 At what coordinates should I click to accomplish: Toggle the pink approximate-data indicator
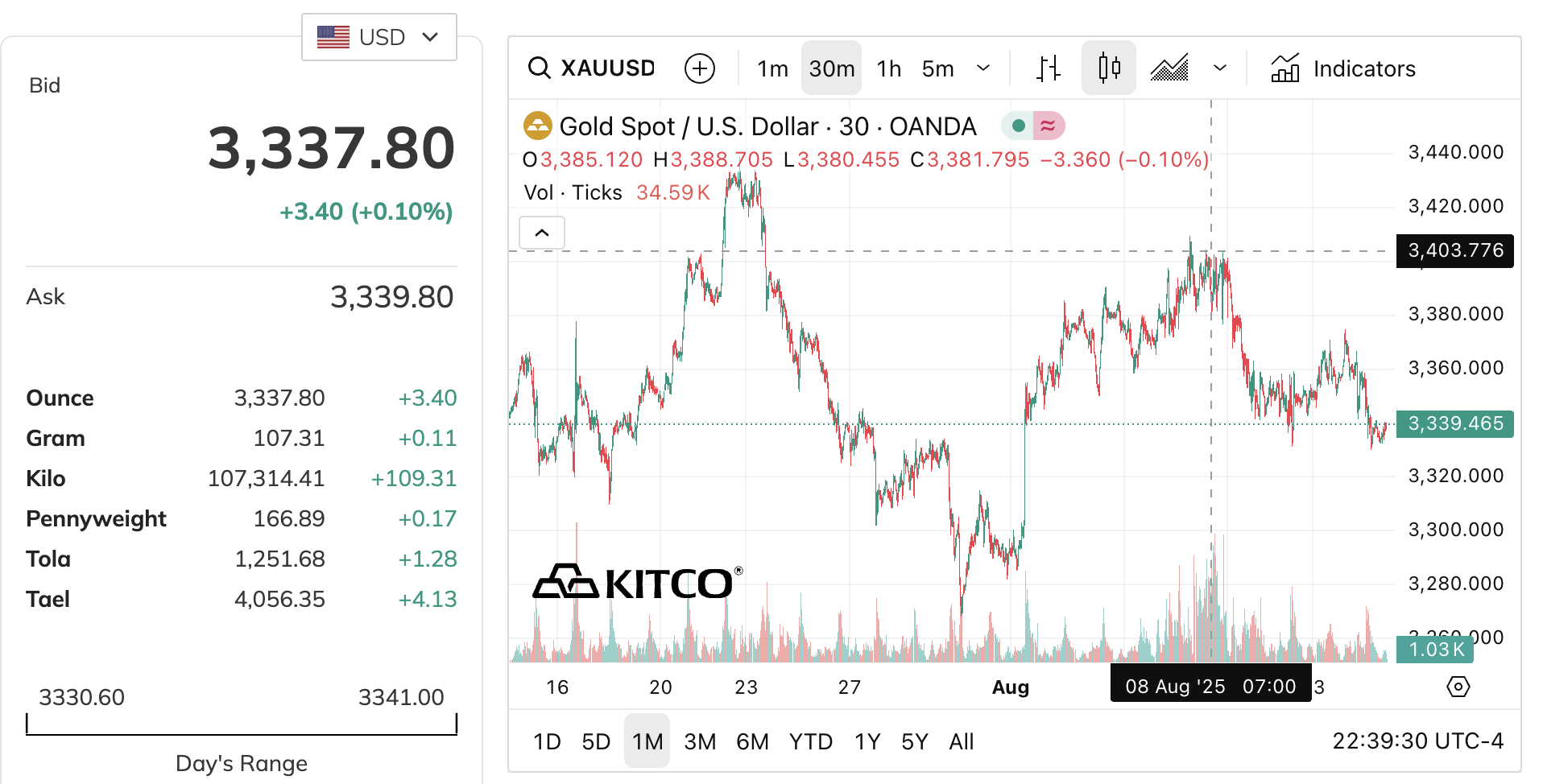(x=1048, y=126)
